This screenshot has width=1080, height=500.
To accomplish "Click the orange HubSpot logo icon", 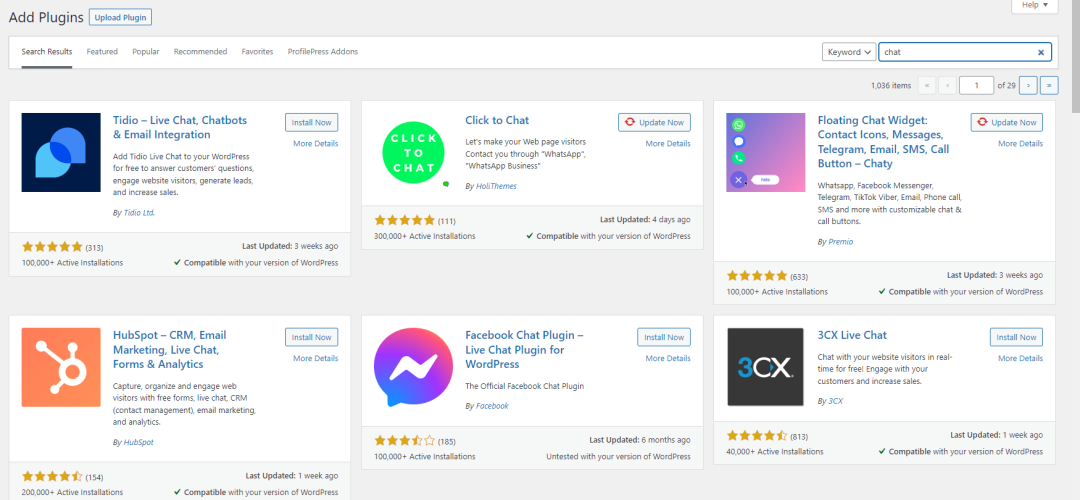I will (x=61, y=367).
